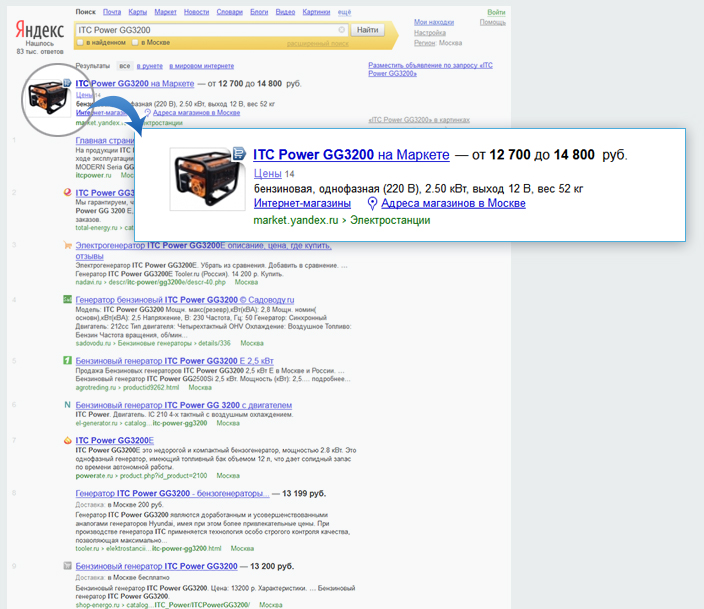The image size is (704, 609).
Task: Click the N favicon of the el-generator.ru result
Action: (67, 405)
